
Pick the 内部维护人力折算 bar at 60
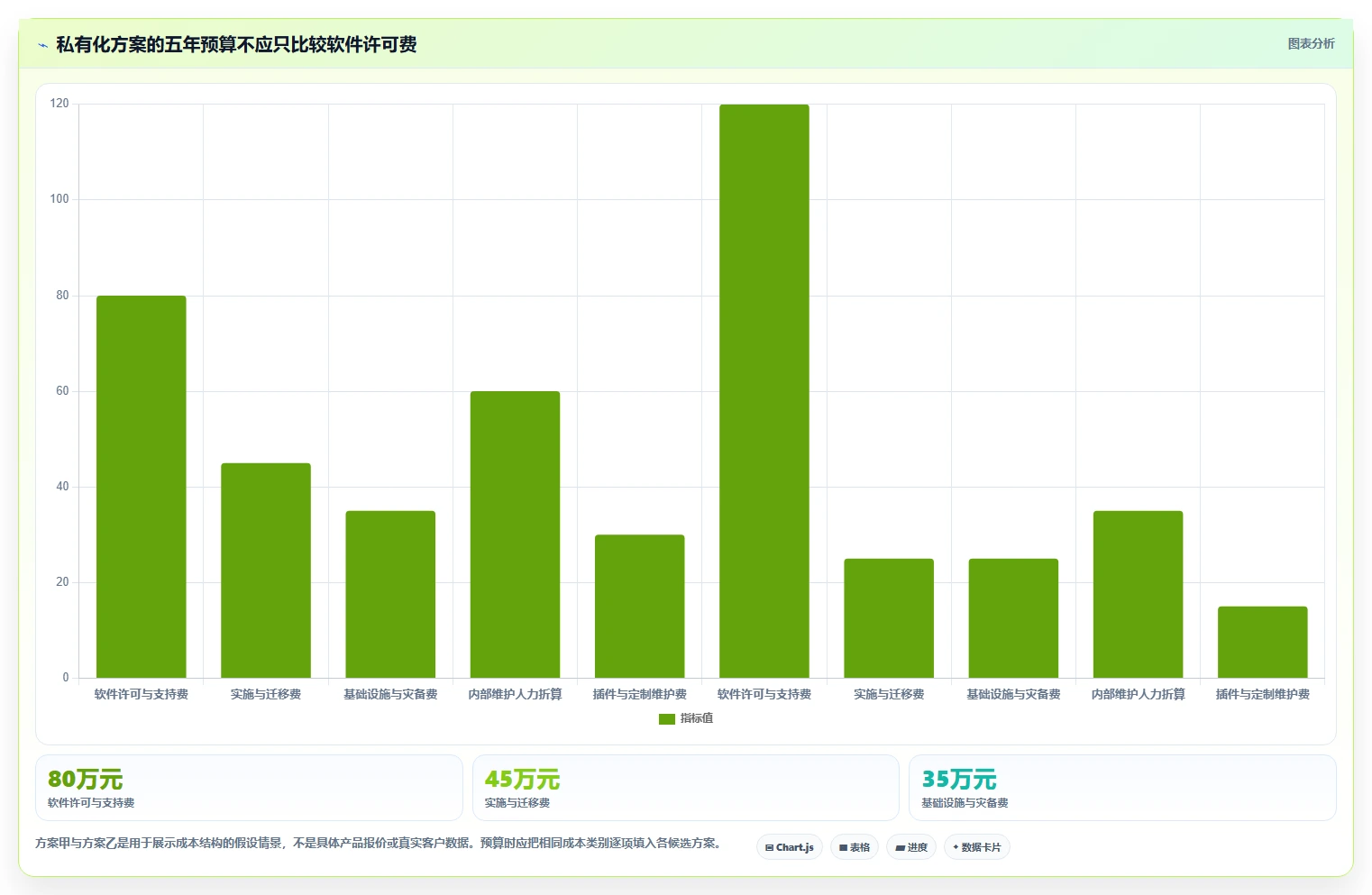[x=515, y=534]
